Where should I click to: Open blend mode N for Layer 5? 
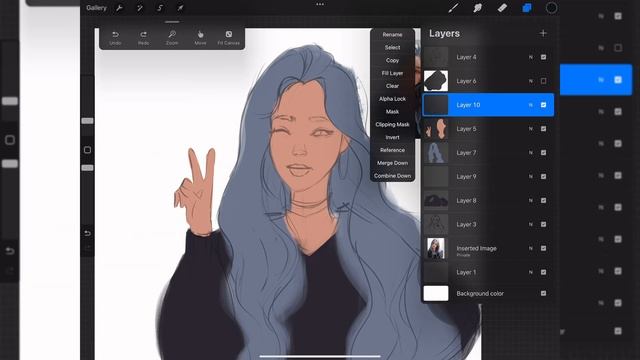coord(531,129)
